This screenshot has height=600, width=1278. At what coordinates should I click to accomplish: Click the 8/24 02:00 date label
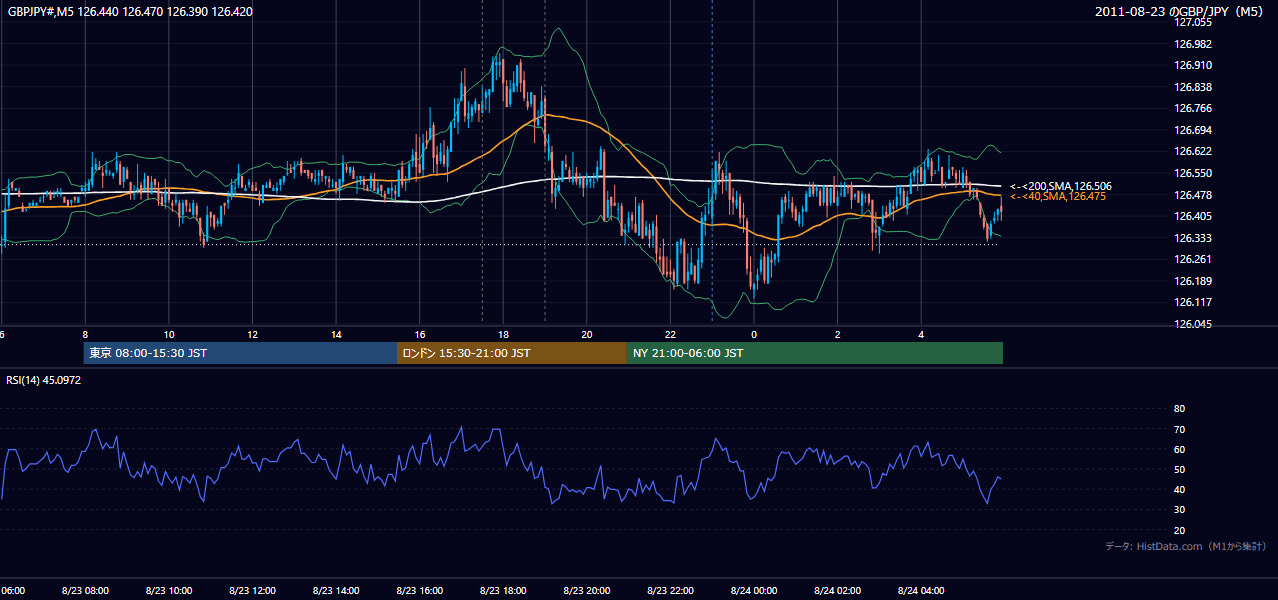837,591
